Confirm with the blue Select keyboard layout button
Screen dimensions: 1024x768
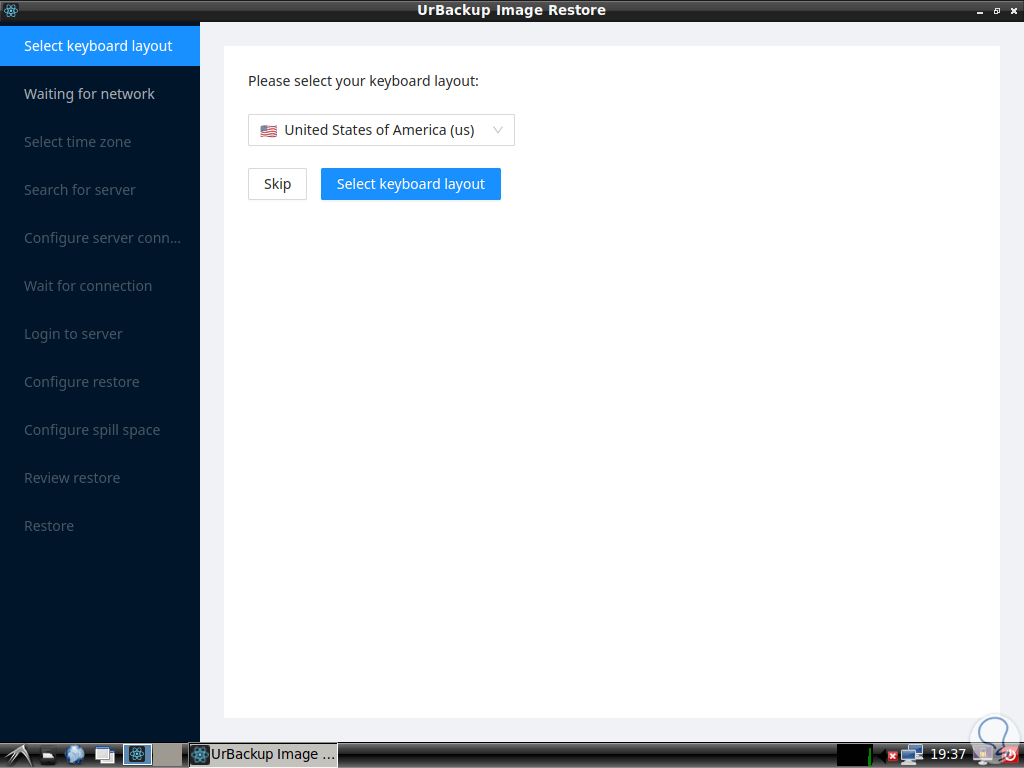[411, 184]
